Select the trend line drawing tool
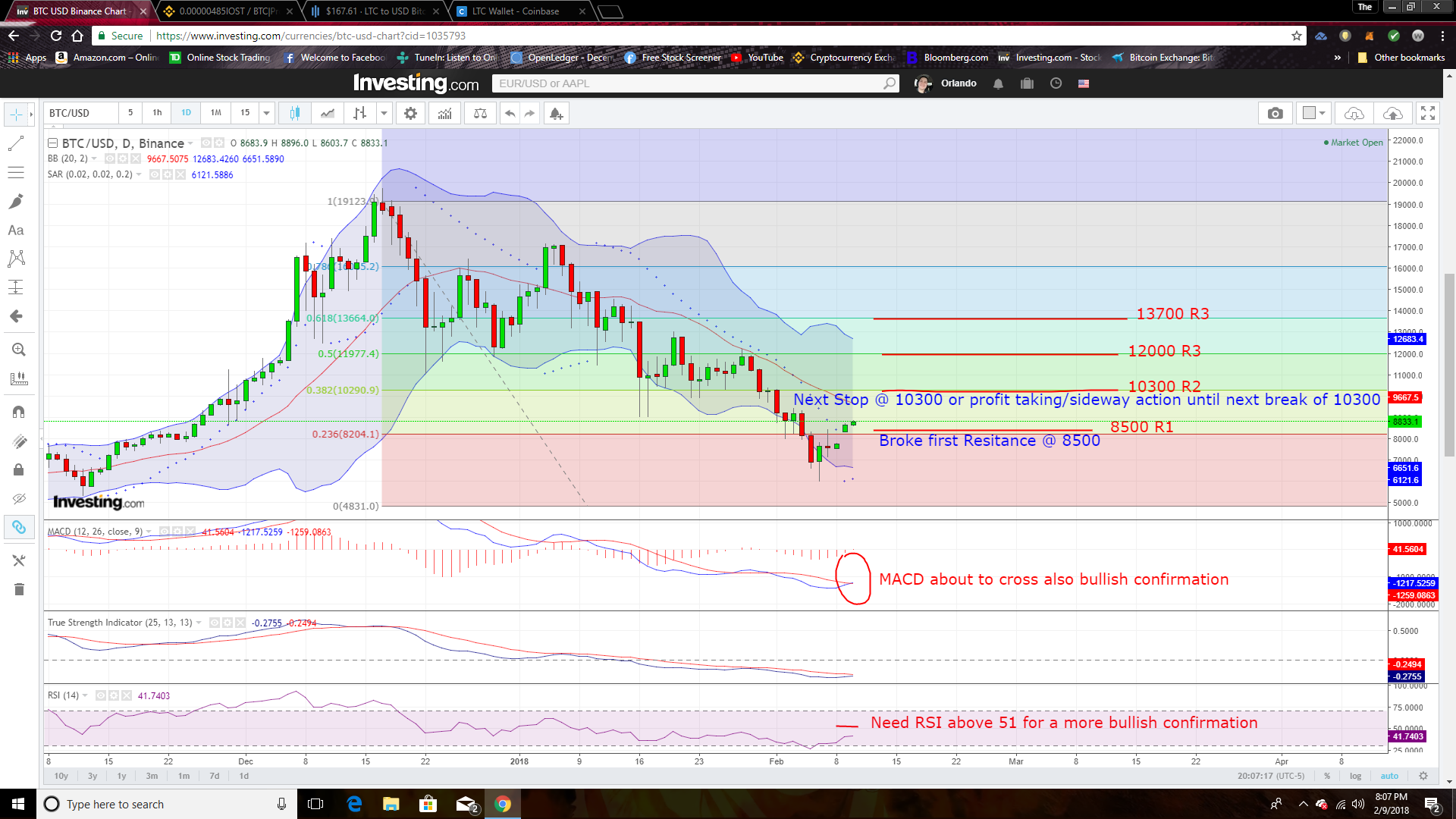The image size is (1456, 819). point(16,143)
